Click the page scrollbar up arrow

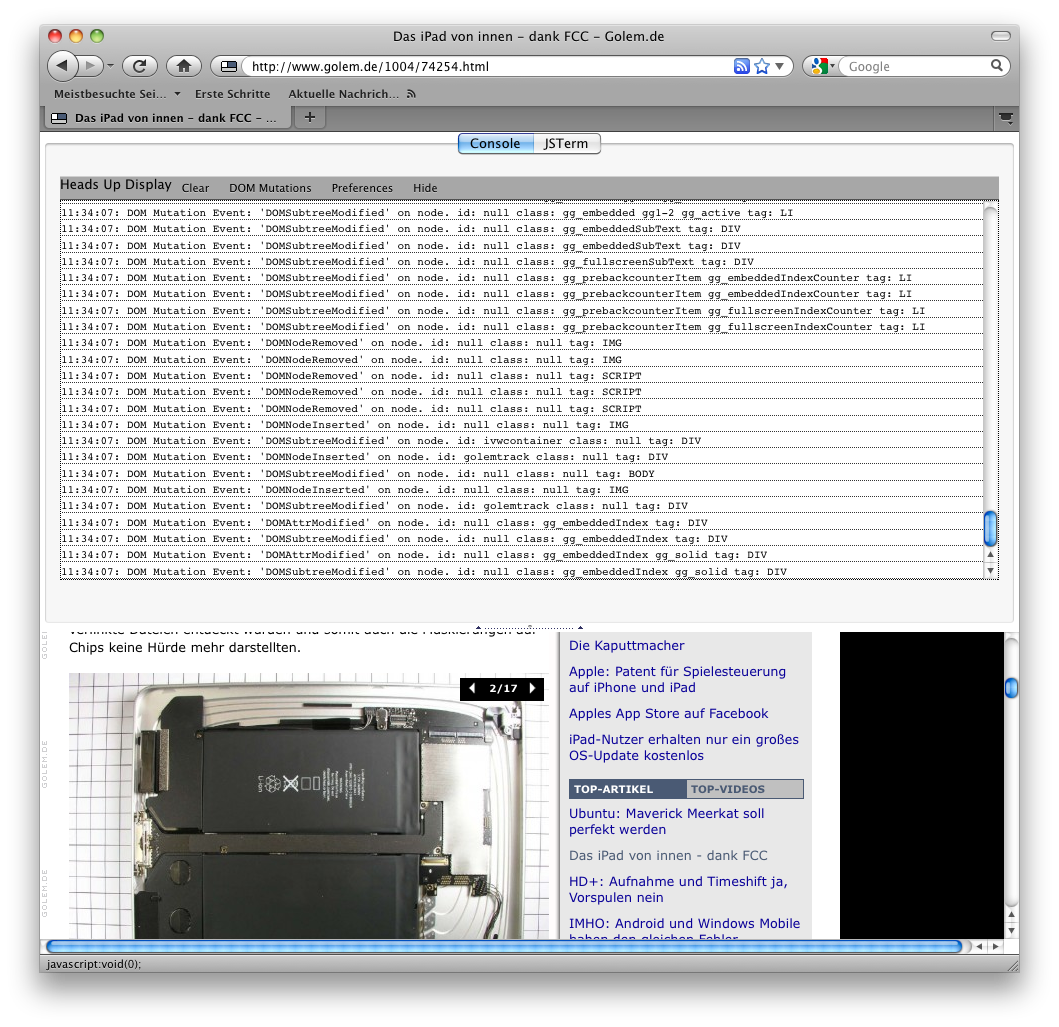[1011, 914]
